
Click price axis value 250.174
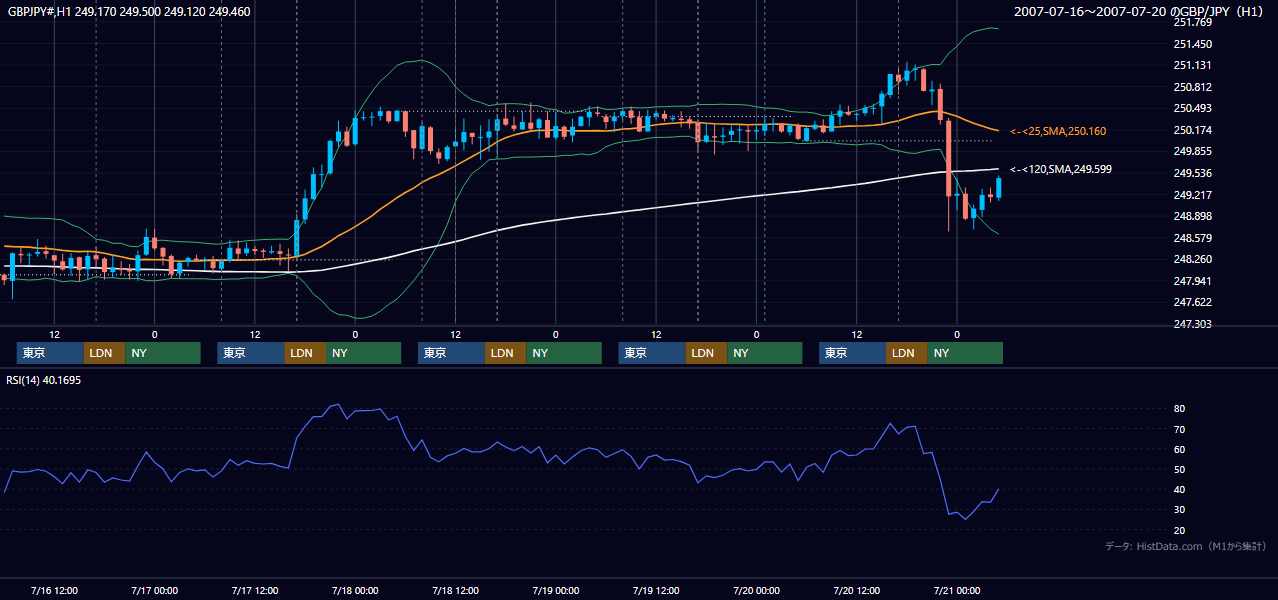[x=1192, y=130]
